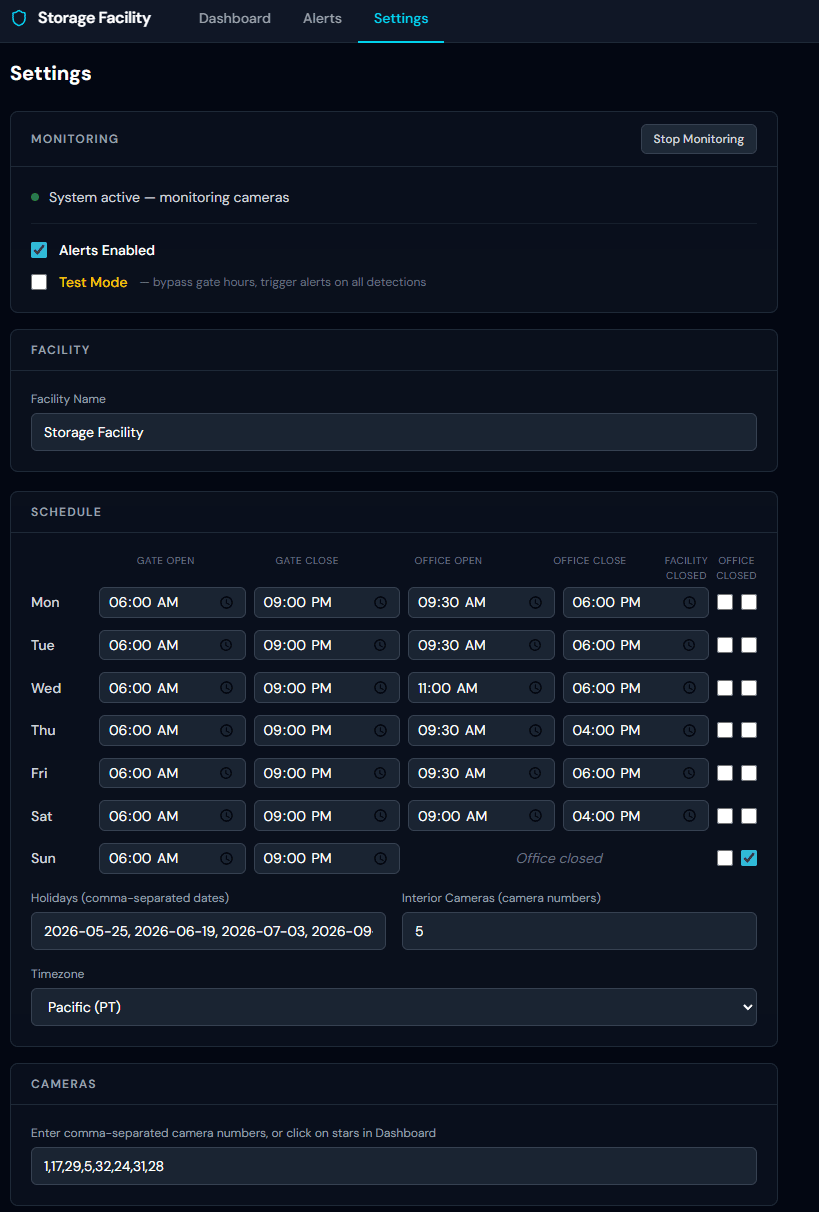Select the Settings navigation link

click(400, 18)
